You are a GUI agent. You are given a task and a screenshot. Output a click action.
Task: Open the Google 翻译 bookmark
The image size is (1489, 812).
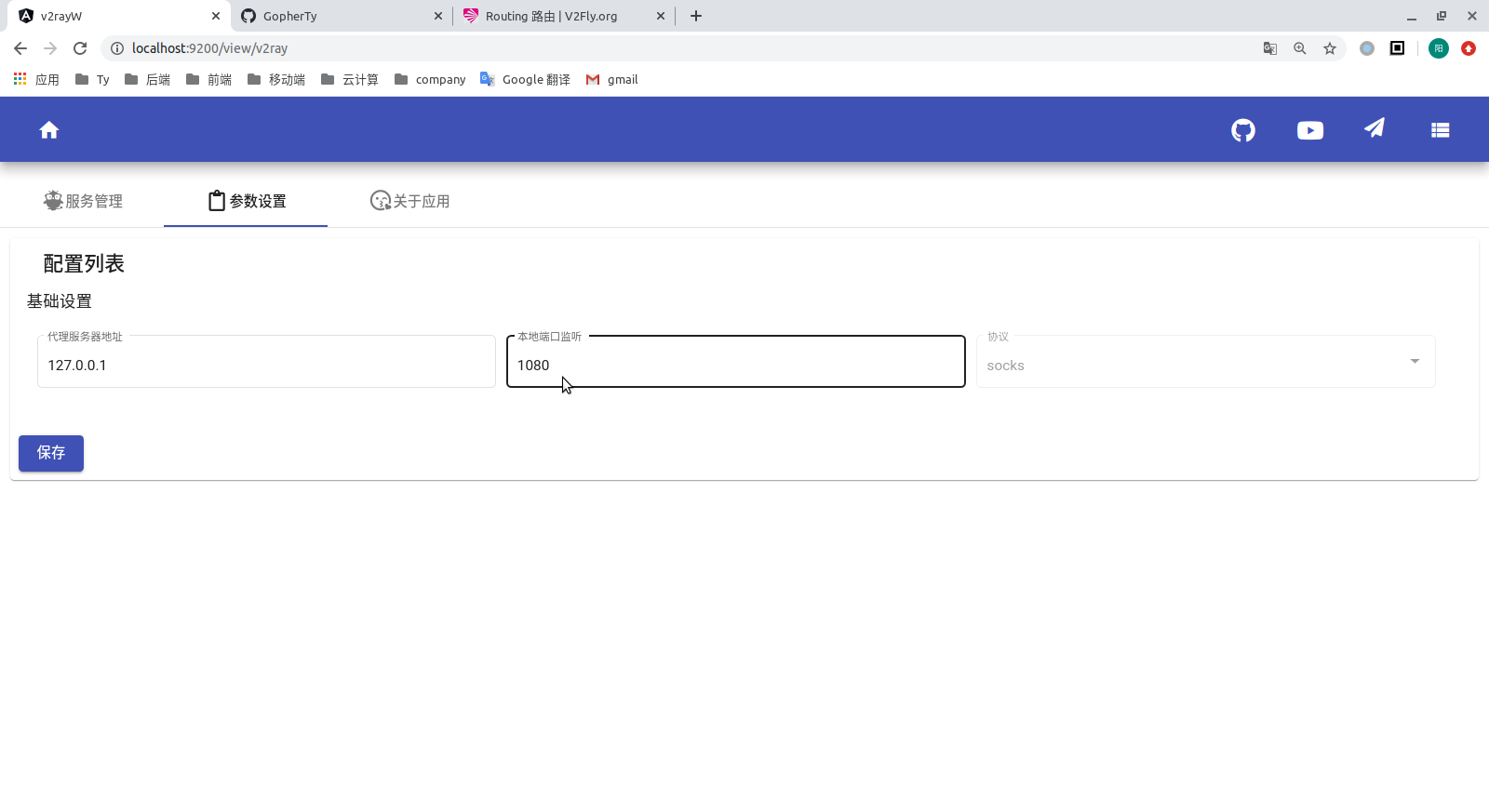point(525,80)
